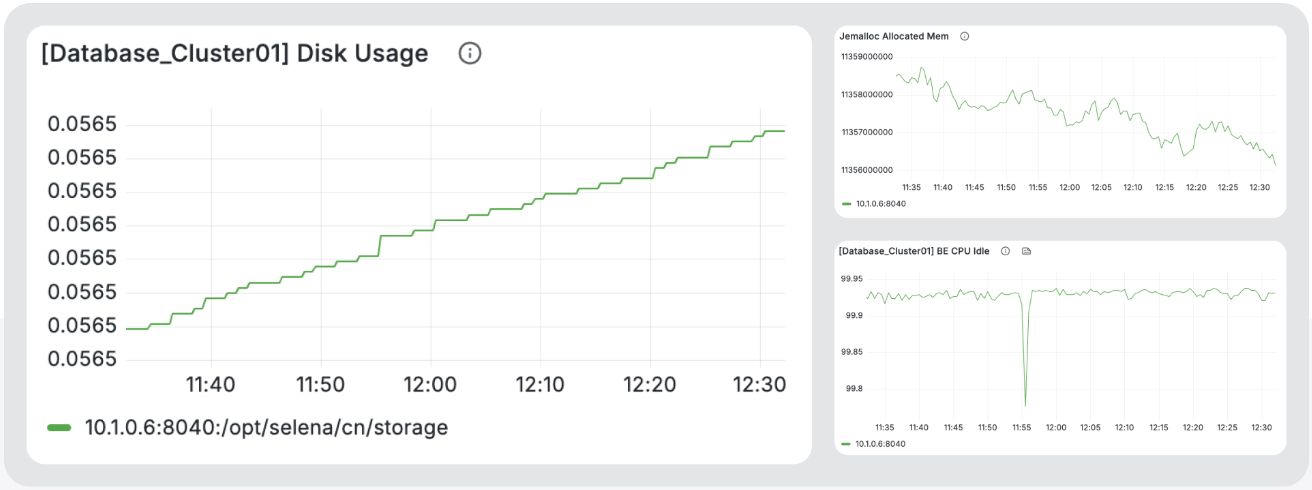The height and width of the screenshot is (490, 1312).
Task: Click the sharp dip in CPU Idle graph
Action: 1025,400
